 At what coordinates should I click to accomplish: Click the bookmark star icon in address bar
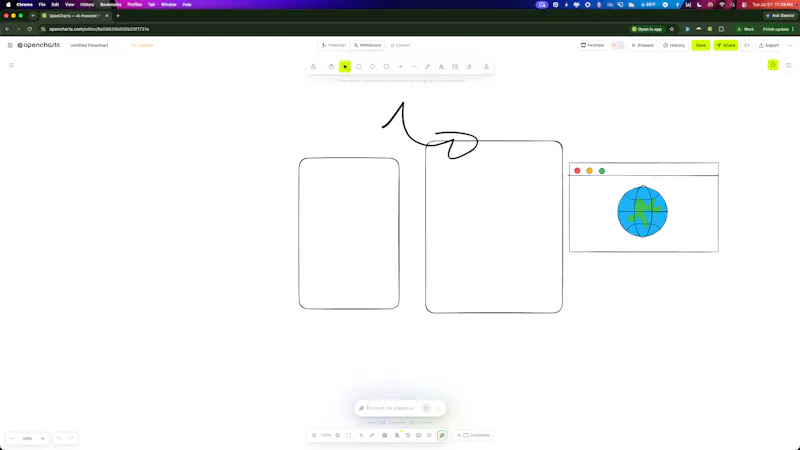pyautogui.click(x=672, y=29)
